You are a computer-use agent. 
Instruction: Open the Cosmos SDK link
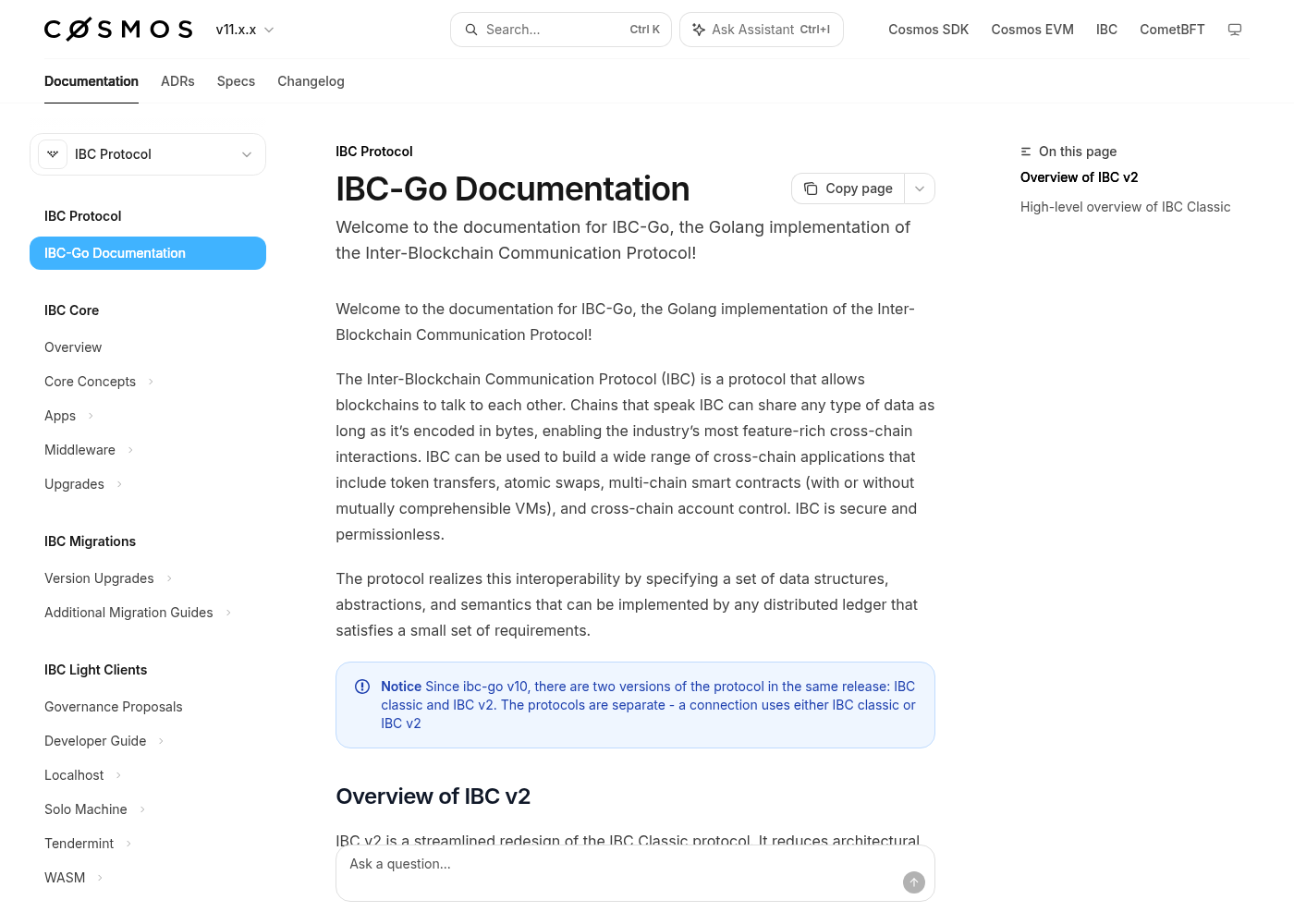(x=929, y=30)
